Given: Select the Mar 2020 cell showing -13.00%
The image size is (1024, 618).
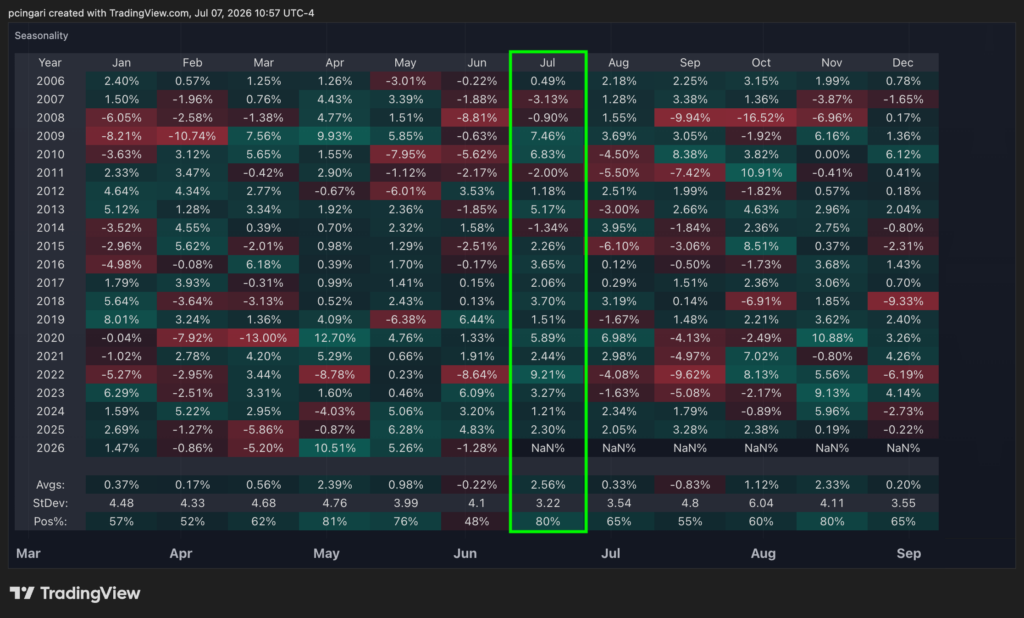Looking at the screenshot, I should coord(263,338).
